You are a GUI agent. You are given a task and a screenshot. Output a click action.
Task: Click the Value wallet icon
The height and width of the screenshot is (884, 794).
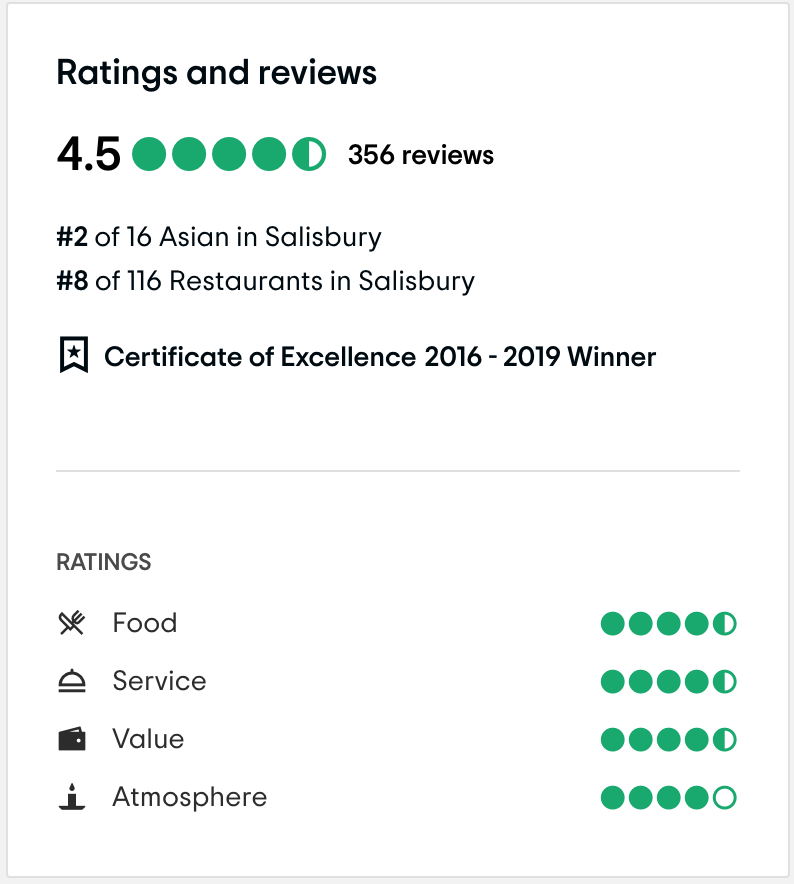[72, 740]
